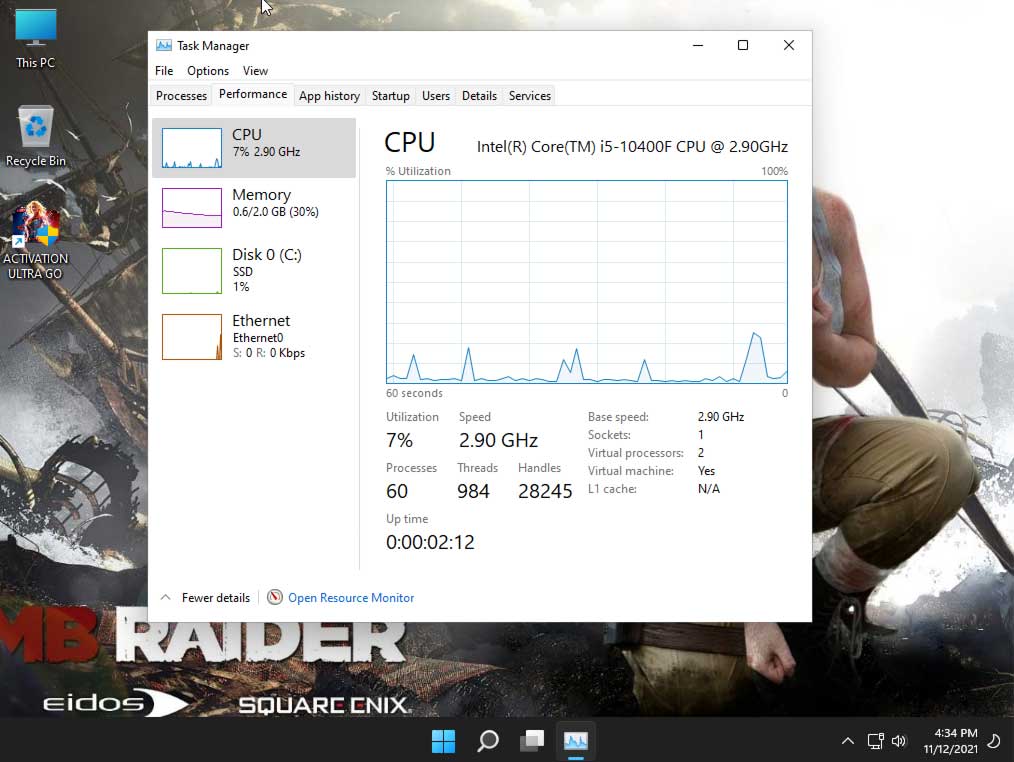
Task: Click the Task Manager title bar icon
Action: pos(164,45)
